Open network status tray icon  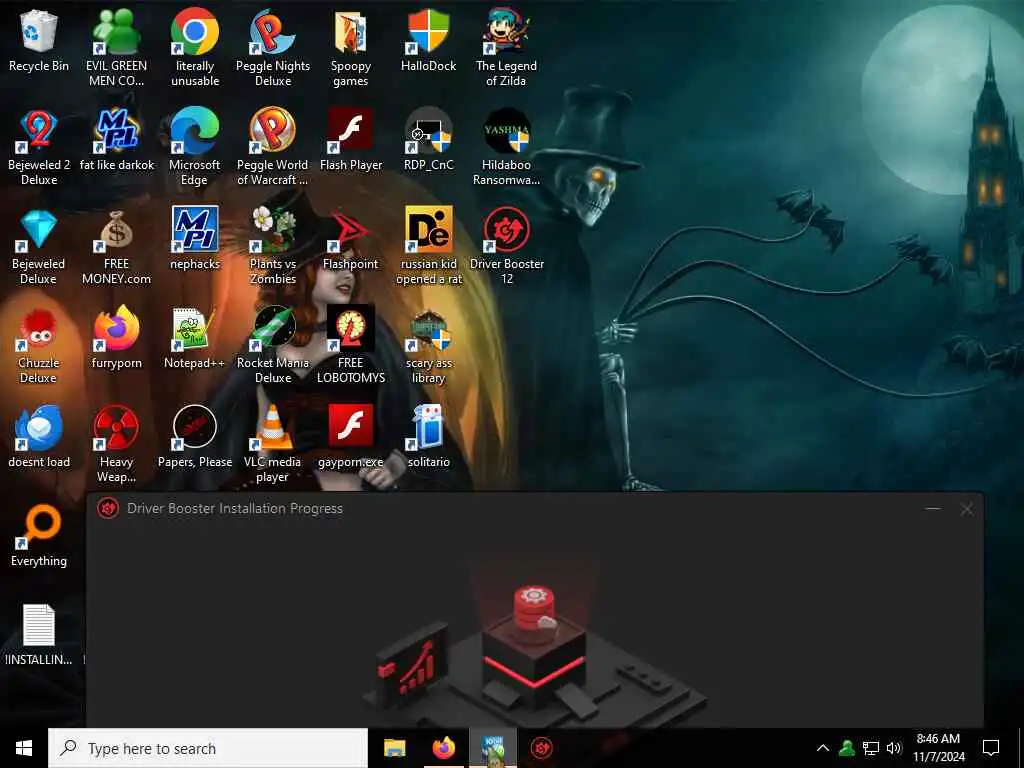(x=871, y=748)
